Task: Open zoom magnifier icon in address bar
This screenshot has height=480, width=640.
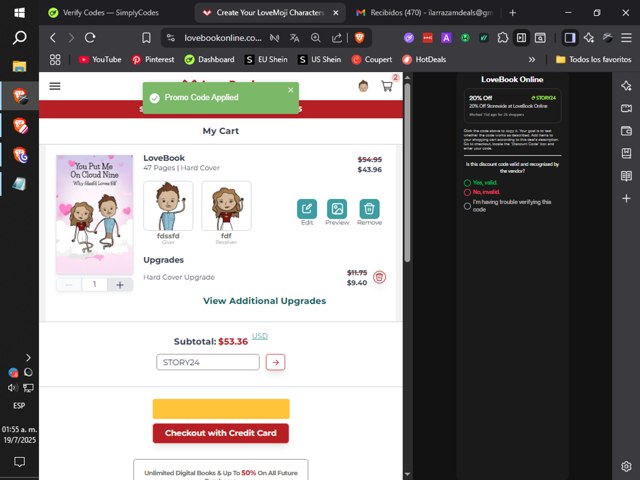Action: pos(316,38)
